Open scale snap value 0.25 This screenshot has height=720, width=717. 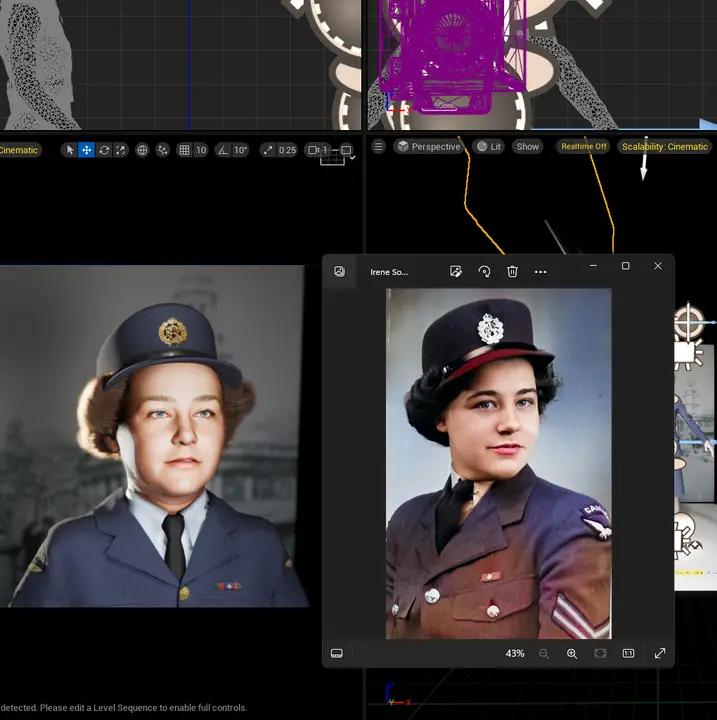click(x=287, y=150)
